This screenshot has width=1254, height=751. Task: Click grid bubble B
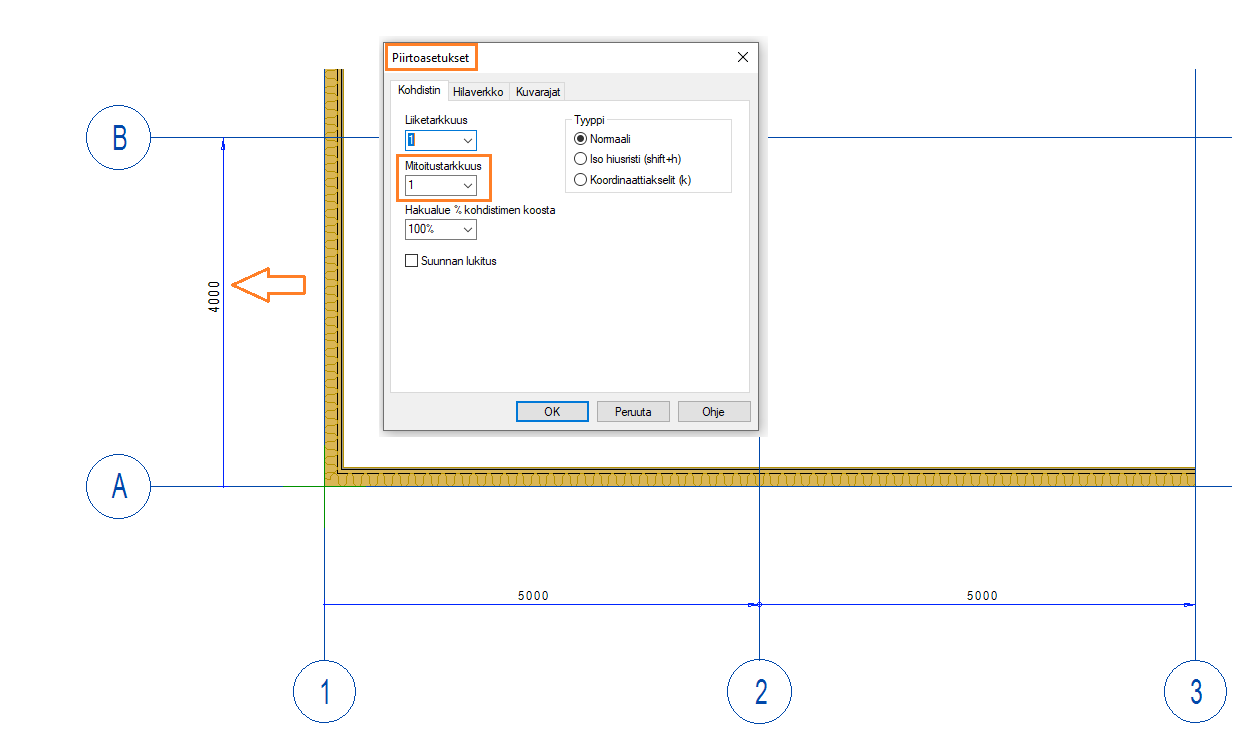118,137
